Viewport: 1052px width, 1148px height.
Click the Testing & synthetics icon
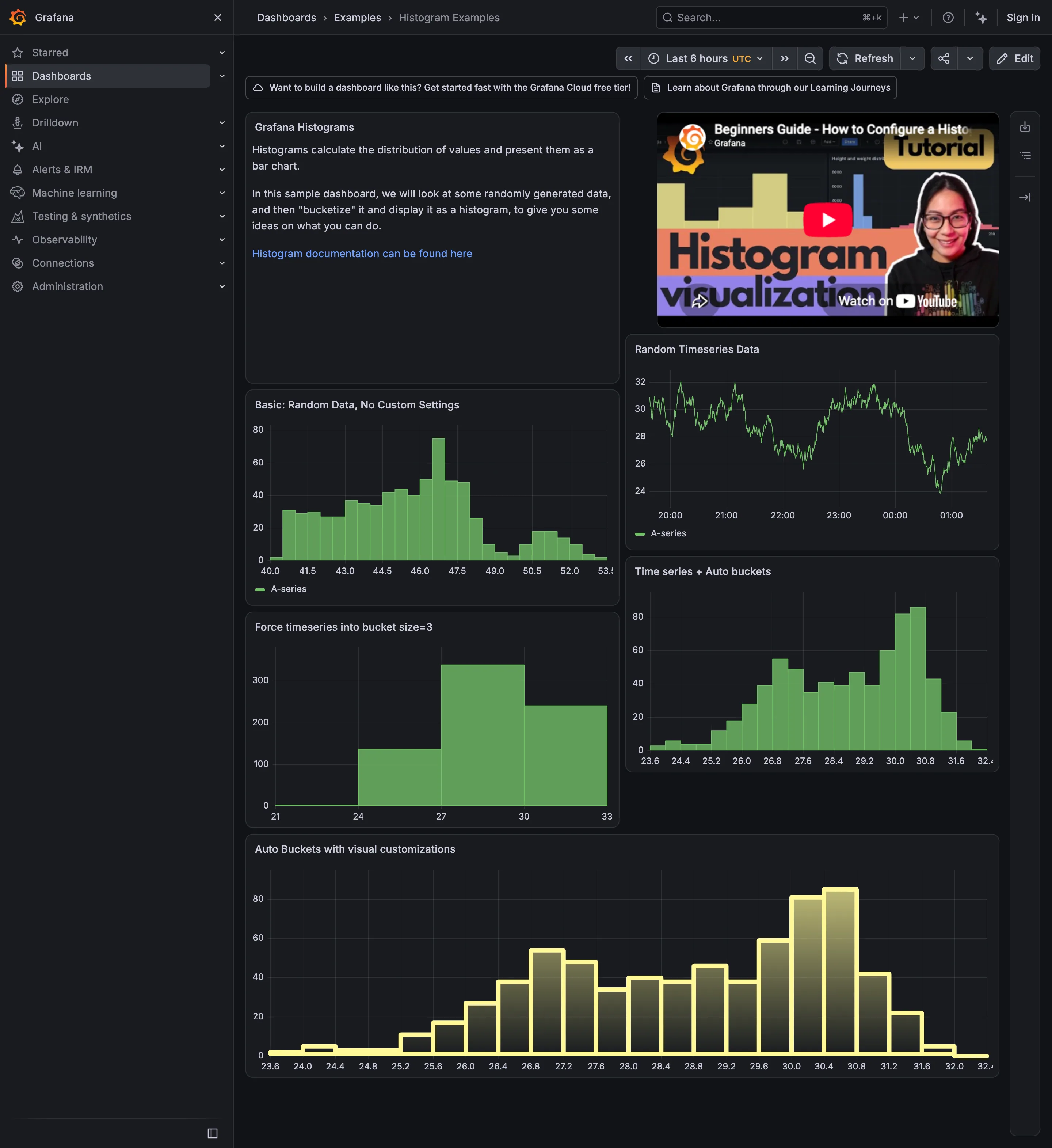pos(18,216)
